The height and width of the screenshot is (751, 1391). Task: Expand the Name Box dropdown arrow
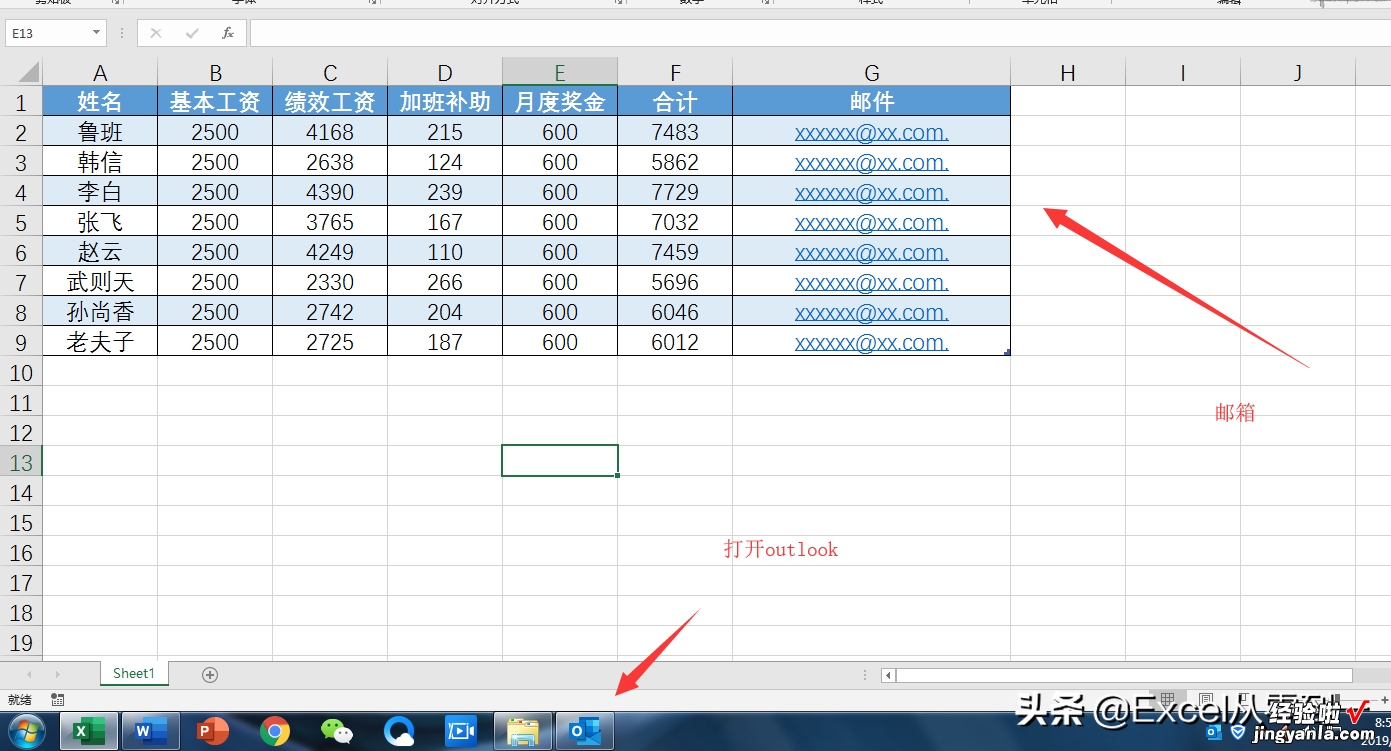pos(97,33)
